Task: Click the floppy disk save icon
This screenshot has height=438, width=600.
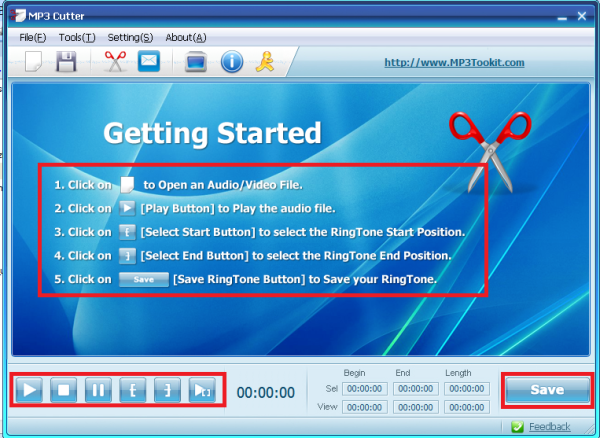Action: tap(66, 62)
